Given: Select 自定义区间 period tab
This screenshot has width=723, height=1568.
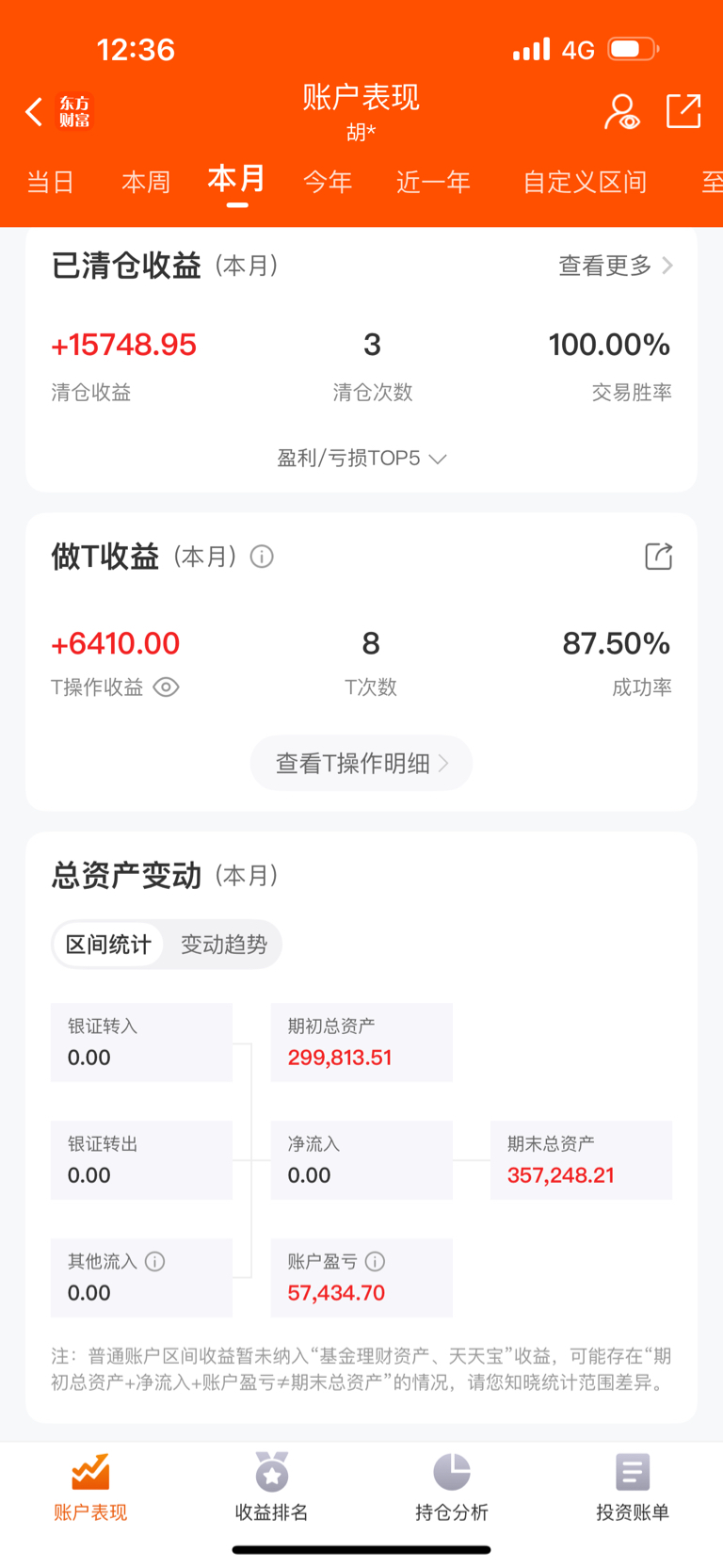Looking at the screenshot, I should [x=585, y=182].
